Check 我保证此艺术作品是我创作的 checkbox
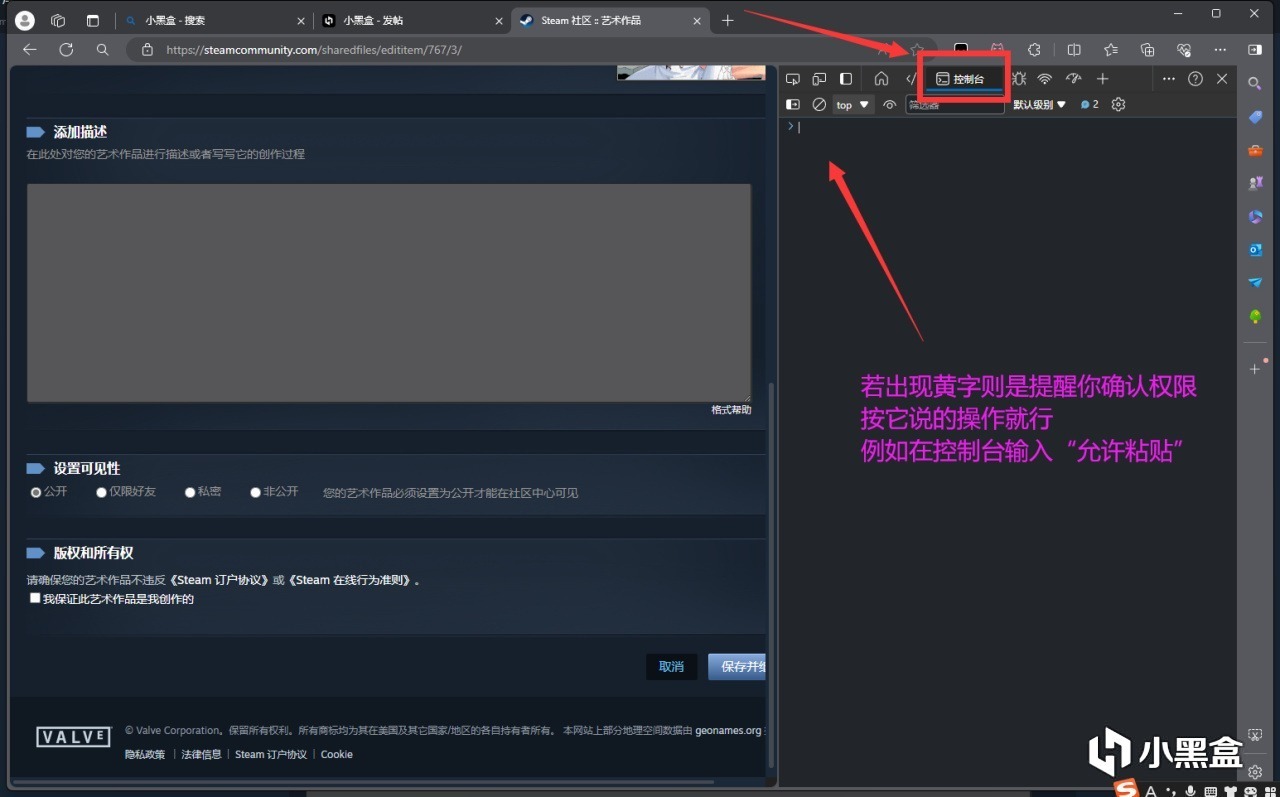The image size is (1280, 797). click(35, 599)
